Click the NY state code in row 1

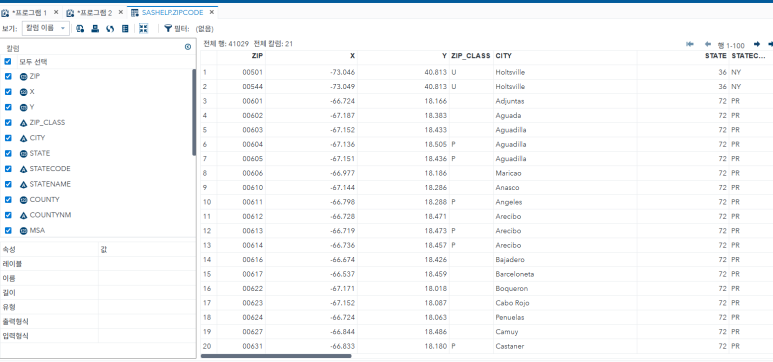tap(751, 72)
